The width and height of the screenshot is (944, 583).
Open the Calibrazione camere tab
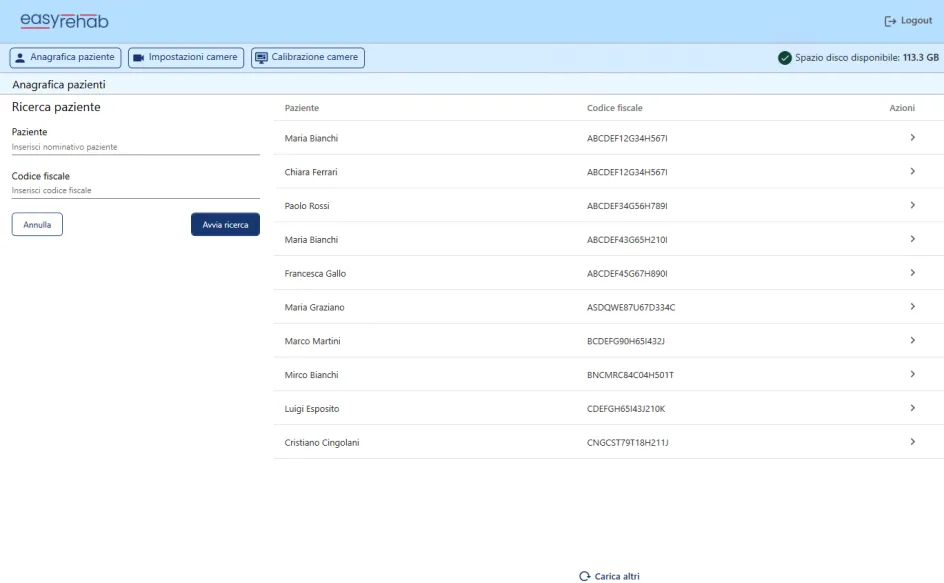(307, 58)
